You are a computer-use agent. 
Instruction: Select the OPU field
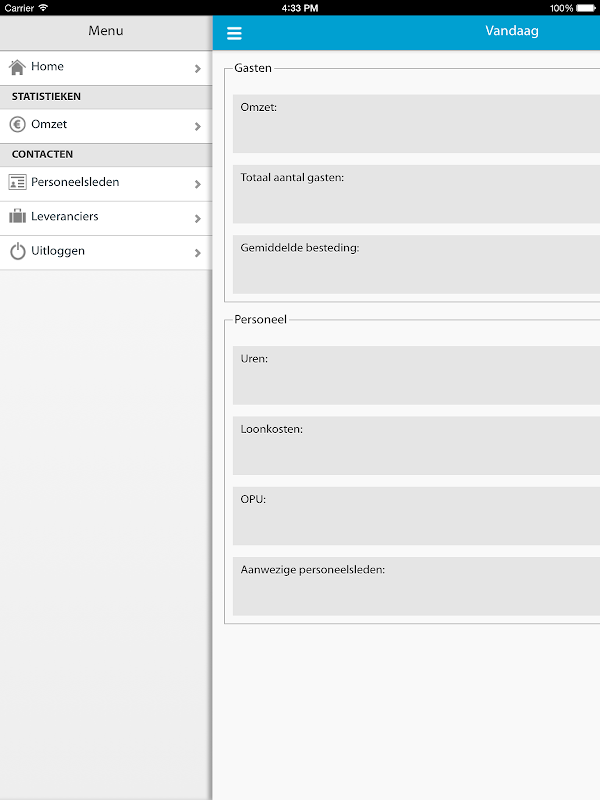click(416, 516)
